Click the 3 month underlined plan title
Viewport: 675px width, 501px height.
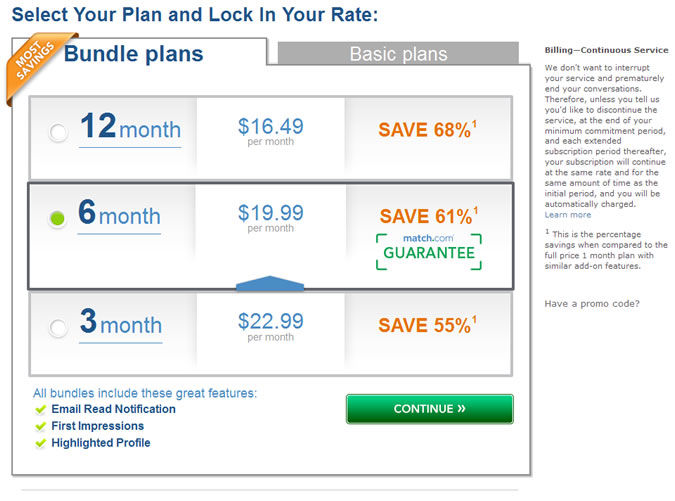click(121, 324)
